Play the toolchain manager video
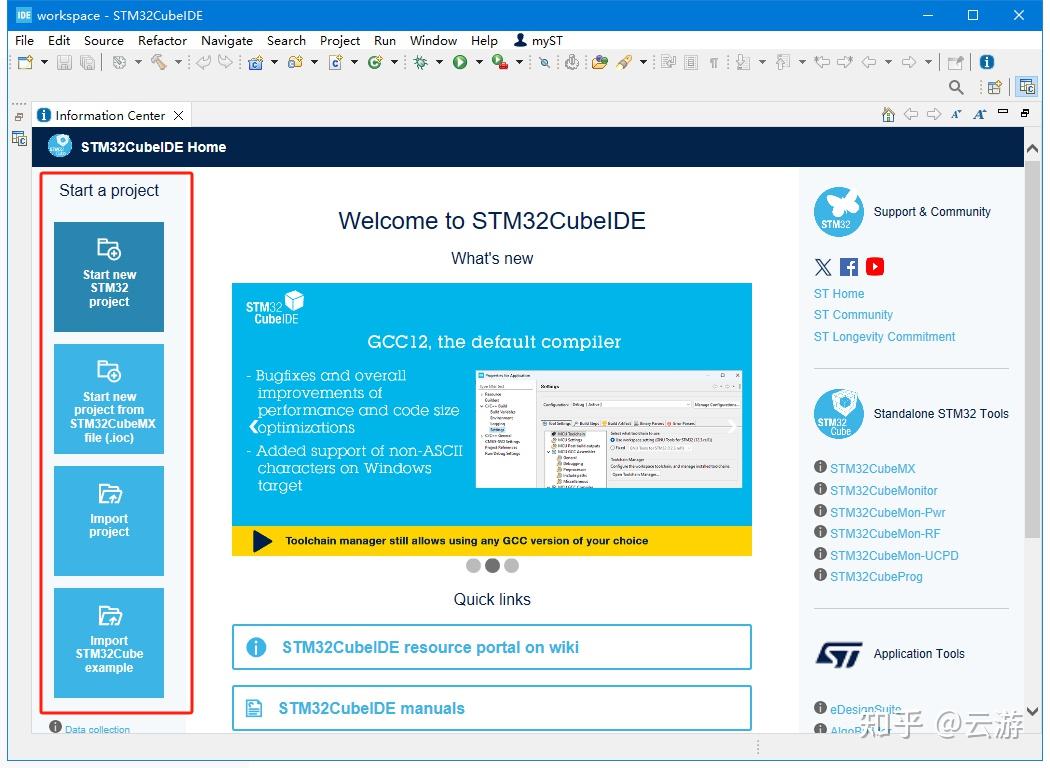 click(x=262, y=541)
